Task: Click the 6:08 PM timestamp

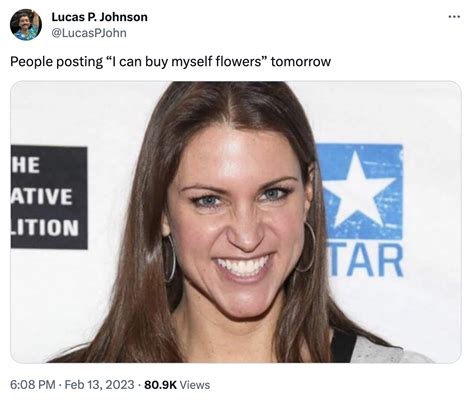Action: [33, 385]
